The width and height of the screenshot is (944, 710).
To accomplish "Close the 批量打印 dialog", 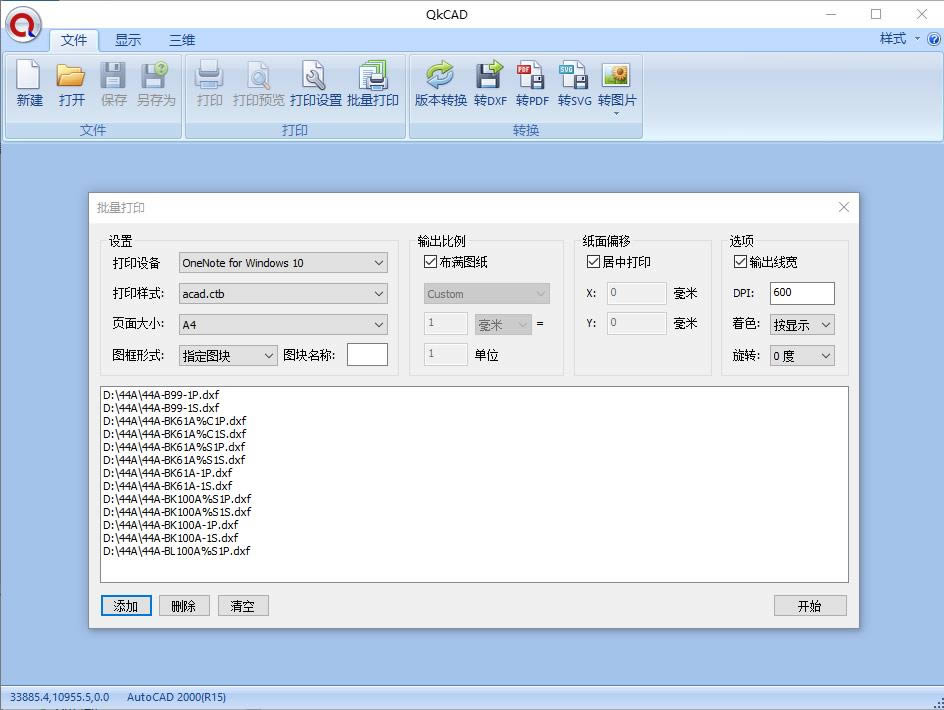I will (843, 207).
